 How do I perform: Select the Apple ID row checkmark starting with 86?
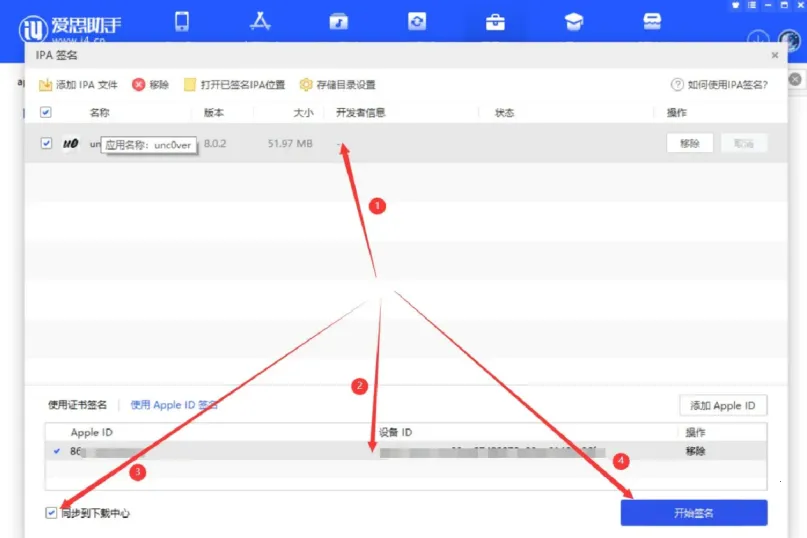point(57,451)
